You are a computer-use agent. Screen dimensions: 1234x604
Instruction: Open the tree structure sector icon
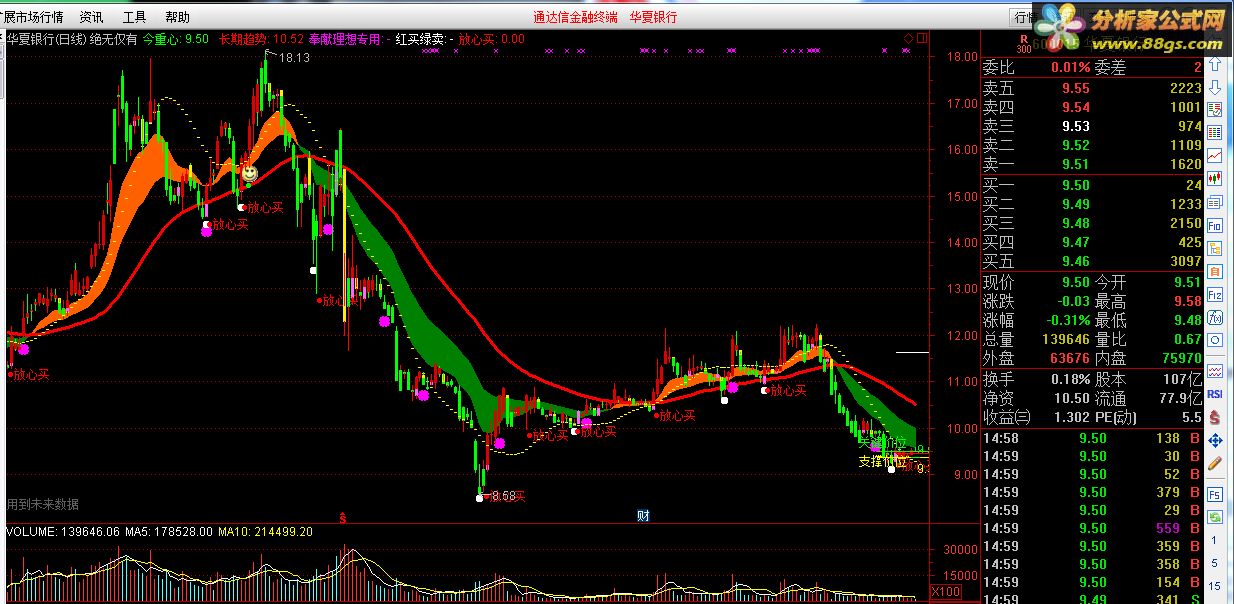coord(1215,248)
